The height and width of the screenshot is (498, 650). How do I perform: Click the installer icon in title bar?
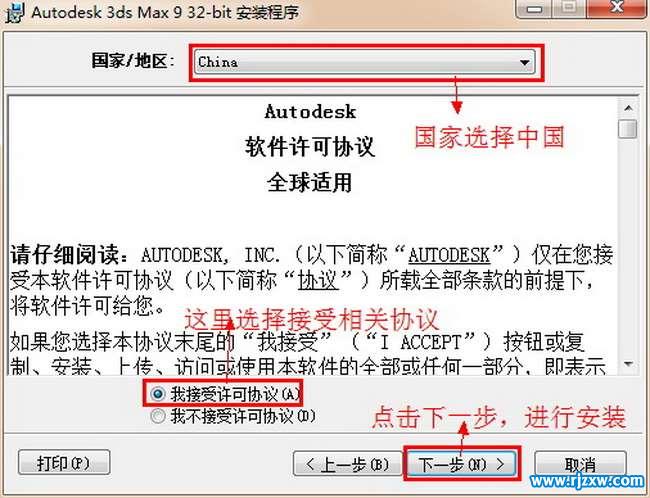[15, 12]
